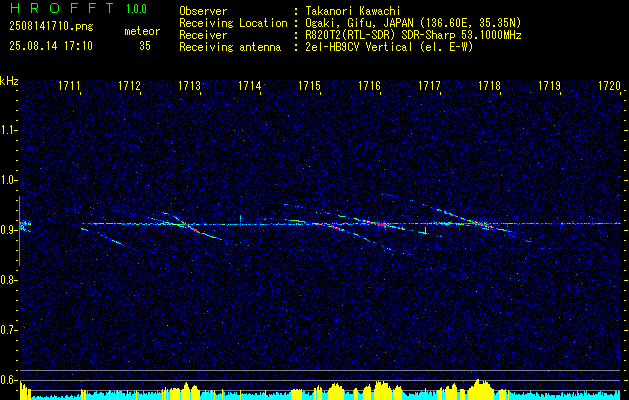Click the Observer label

203,11
